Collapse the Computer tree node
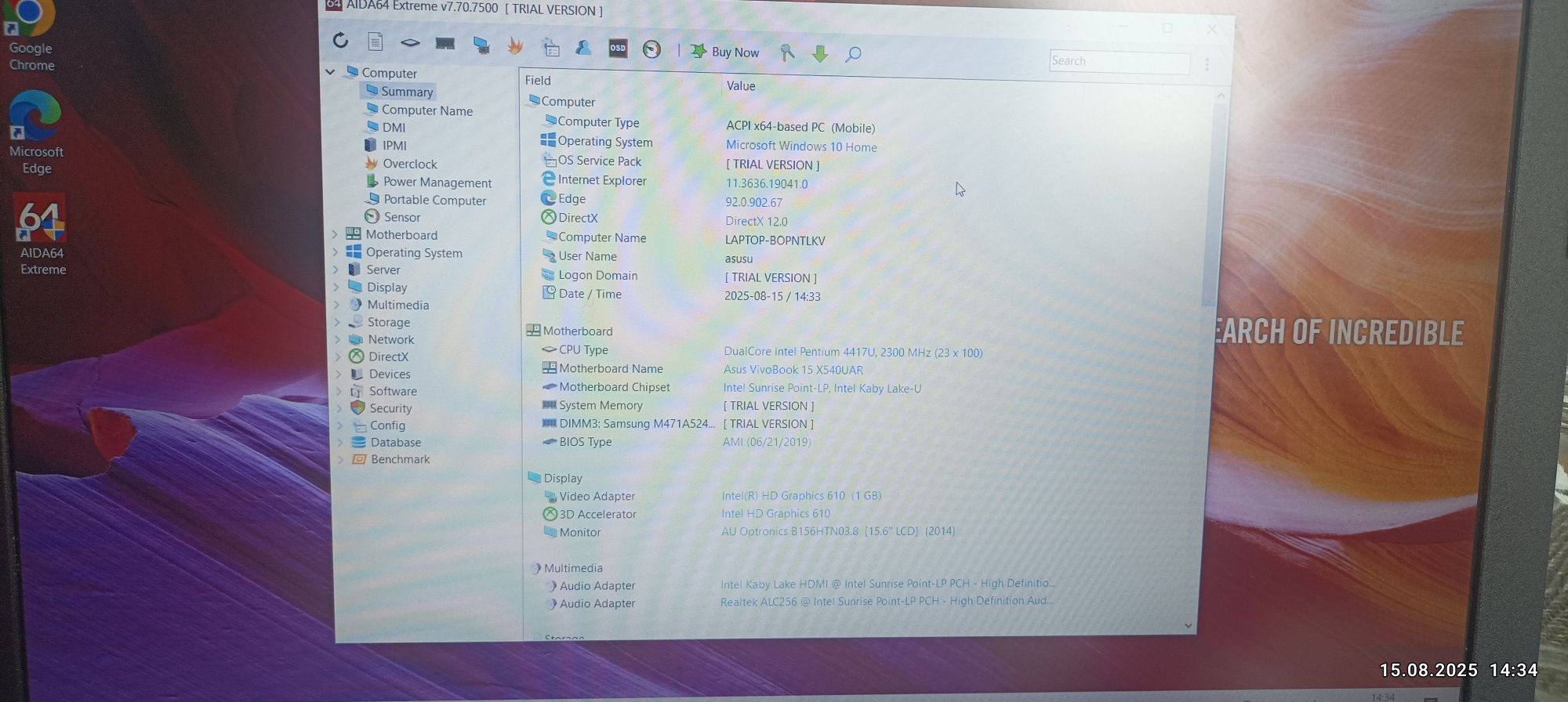The height and width of the screenshot is (702, 1568). (x=330, y=72)
